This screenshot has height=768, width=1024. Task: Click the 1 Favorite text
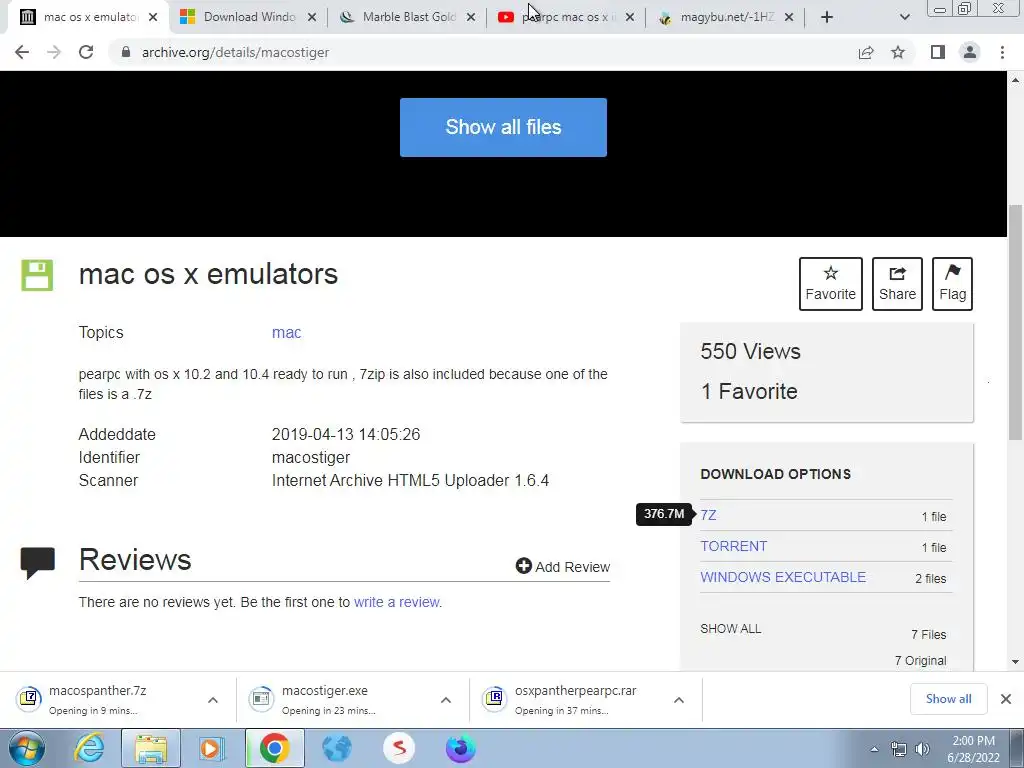pos(749,391)
